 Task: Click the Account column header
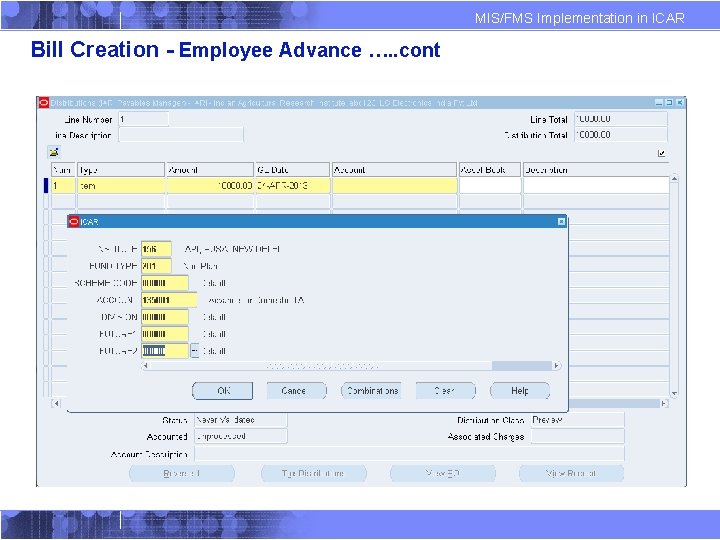click(x=394, y=170)
